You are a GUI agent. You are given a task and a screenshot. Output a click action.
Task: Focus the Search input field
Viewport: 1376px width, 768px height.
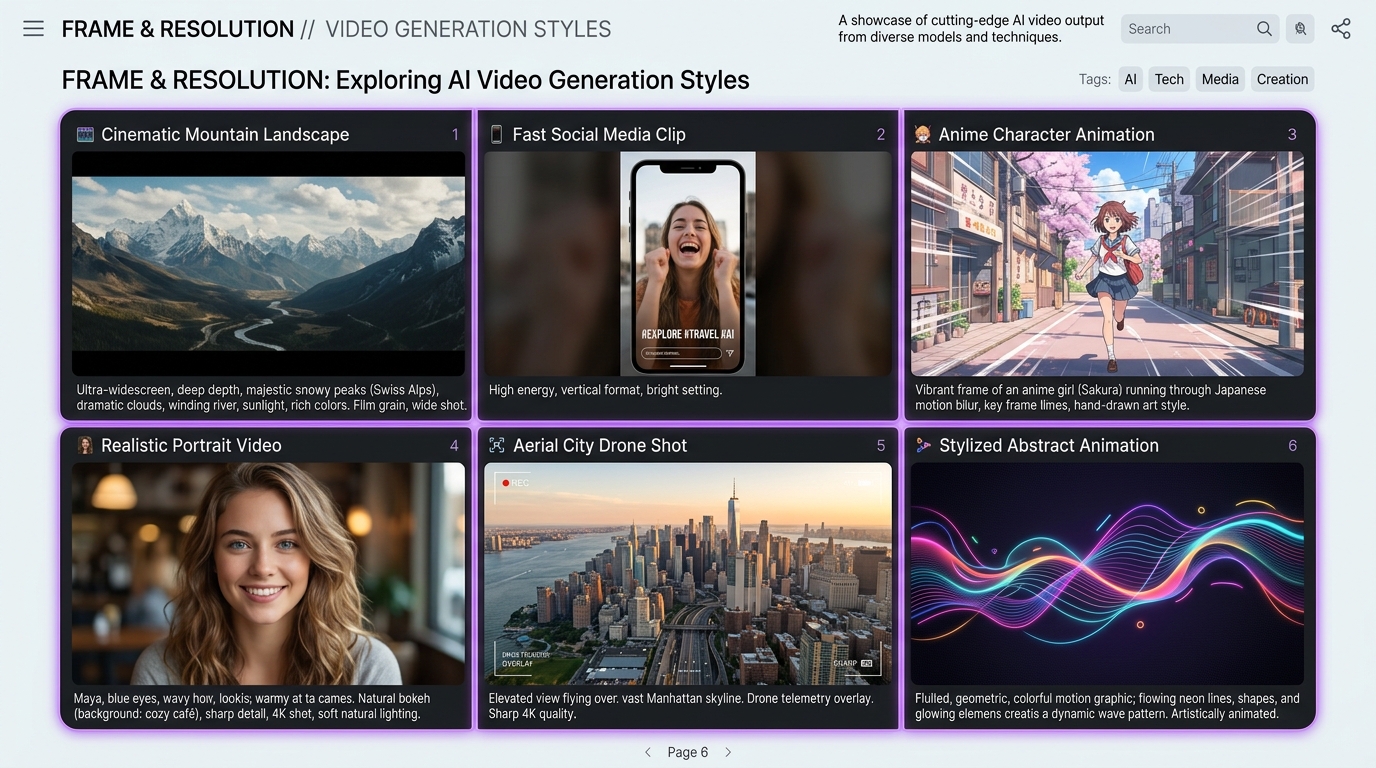(1186, 29)
